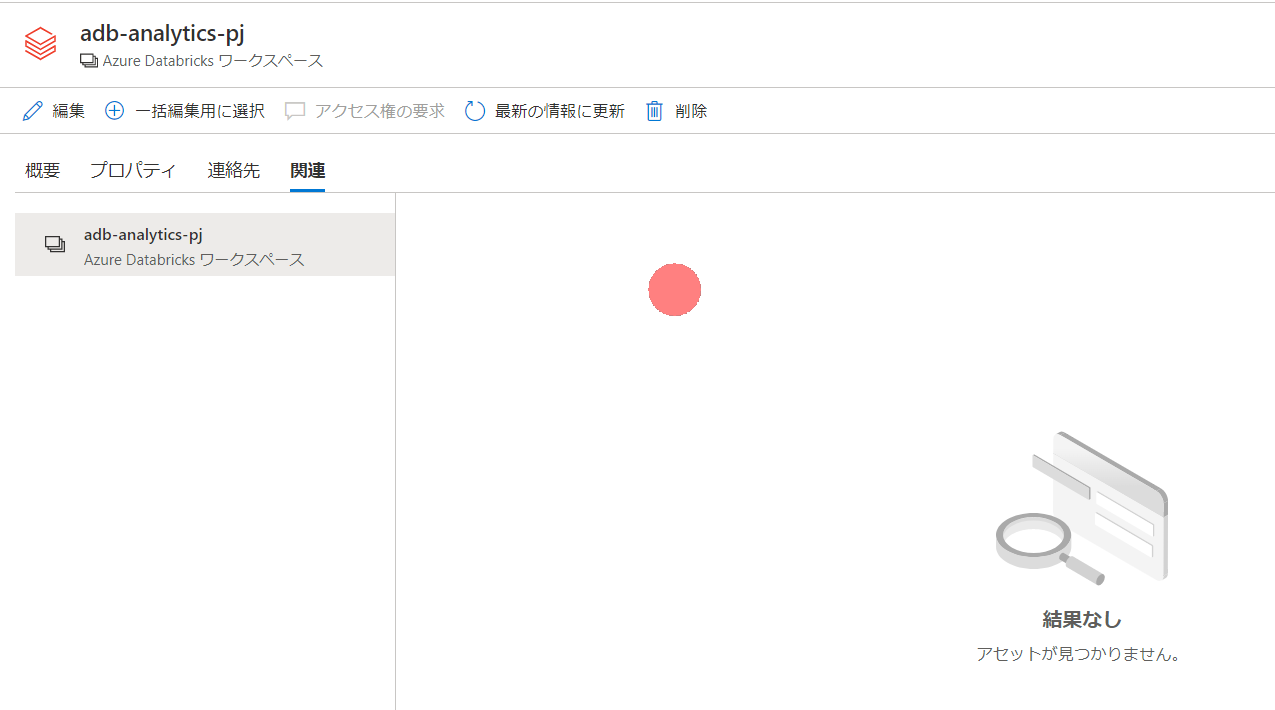Click the plus icon for 一括編集用に選択
This screenshot has width=1275, height=710.
114,110
